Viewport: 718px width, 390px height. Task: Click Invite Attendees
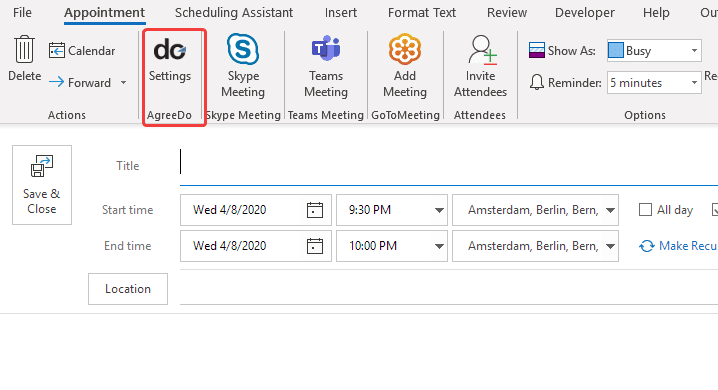pos(480,66)
